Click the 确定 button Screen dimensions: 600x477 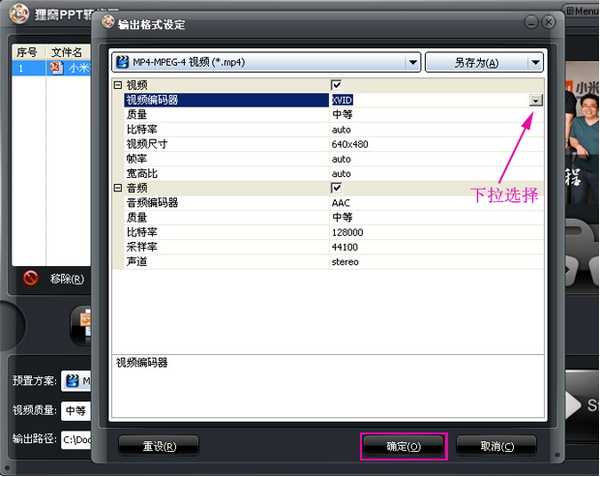pyautogui.click(x=403, y=445)
